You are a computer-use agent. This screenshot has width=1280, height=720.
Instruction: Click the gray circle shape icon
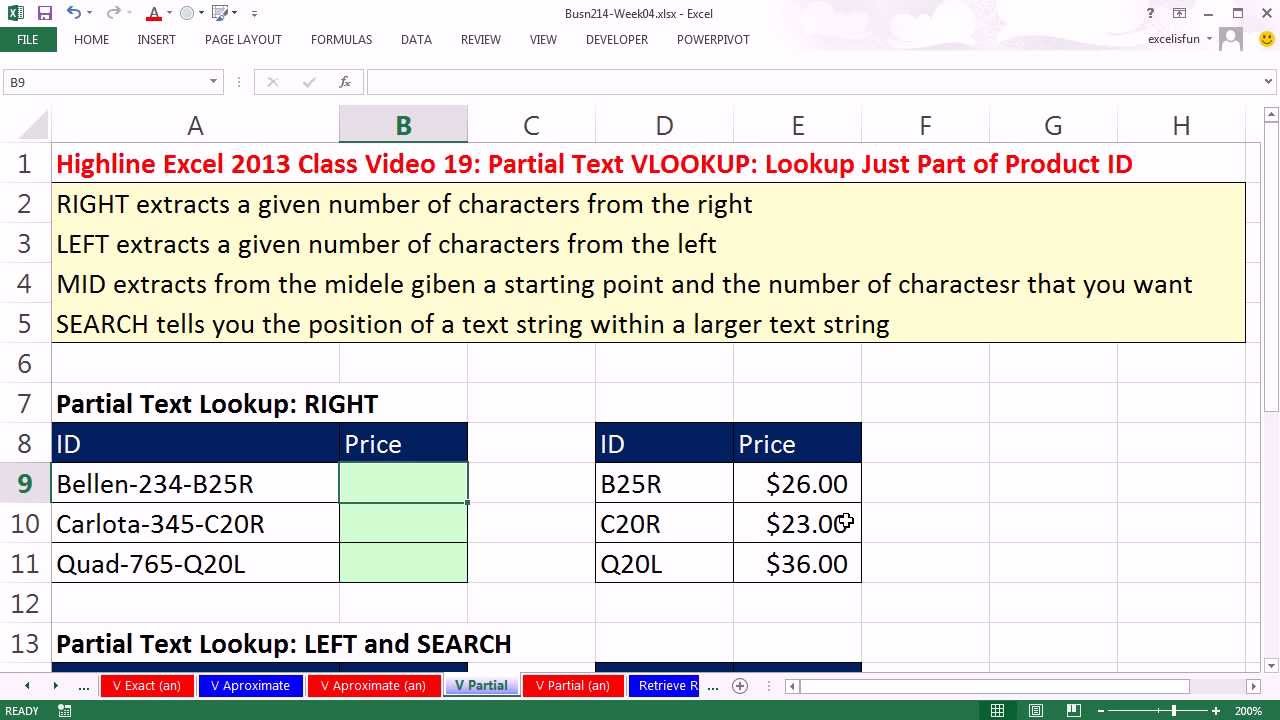(x=187, y=14)
